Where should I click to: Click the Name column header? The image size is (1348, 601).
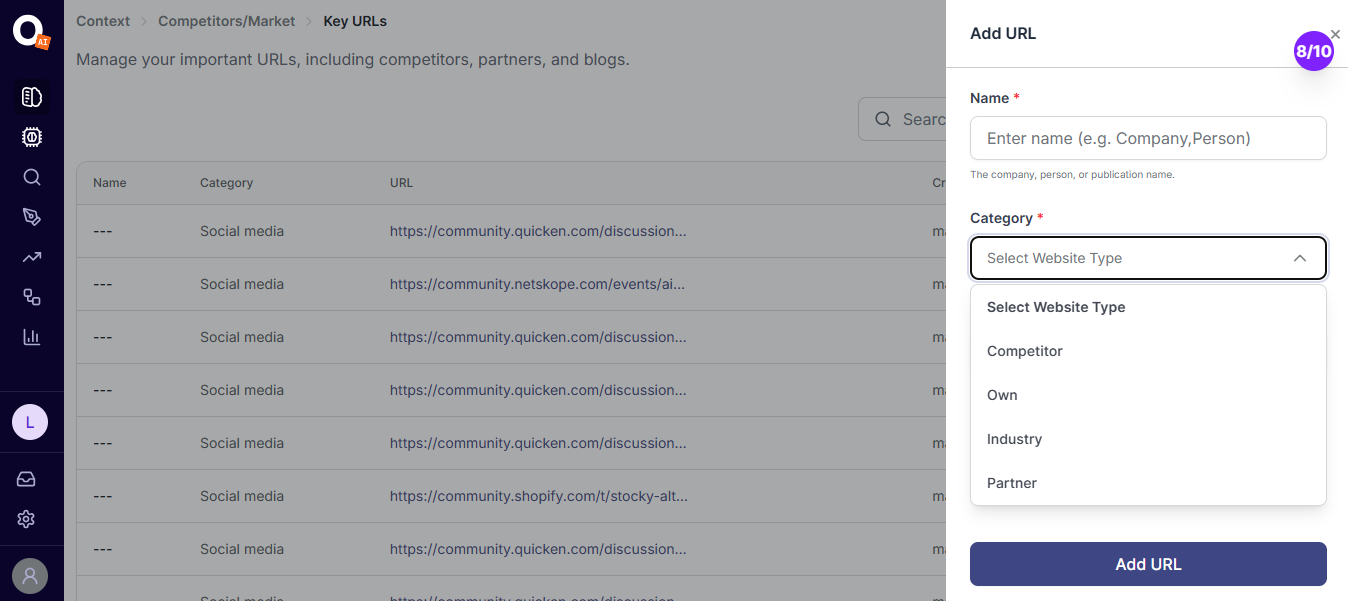[110, 183]
